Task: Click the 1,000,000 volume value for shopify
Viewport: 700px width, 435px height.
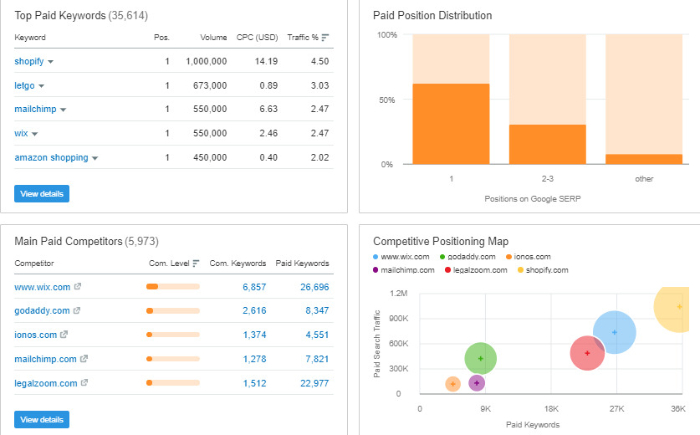Action: 206,61
